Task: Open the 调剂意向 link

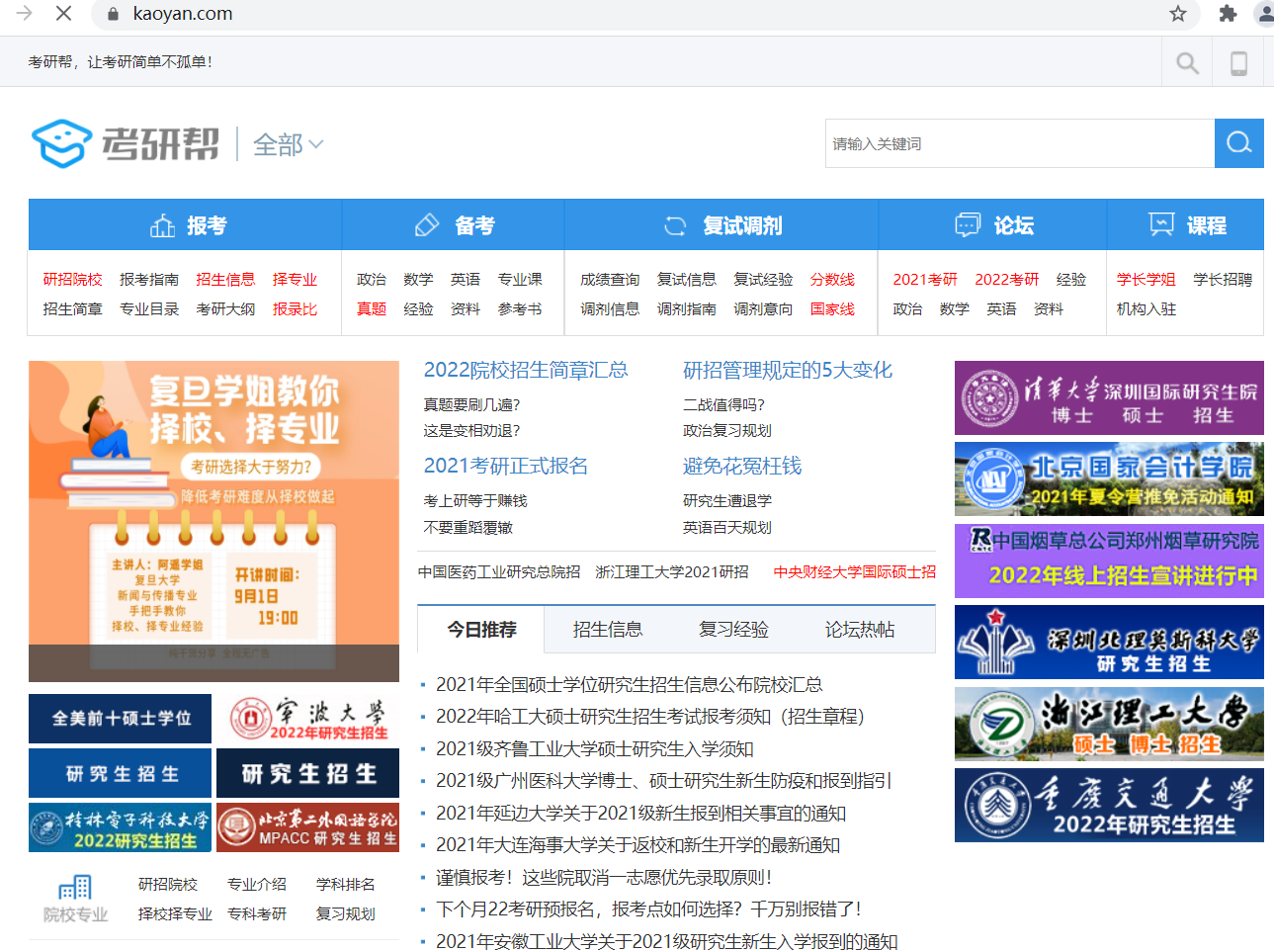Action: tap(763, 309)
